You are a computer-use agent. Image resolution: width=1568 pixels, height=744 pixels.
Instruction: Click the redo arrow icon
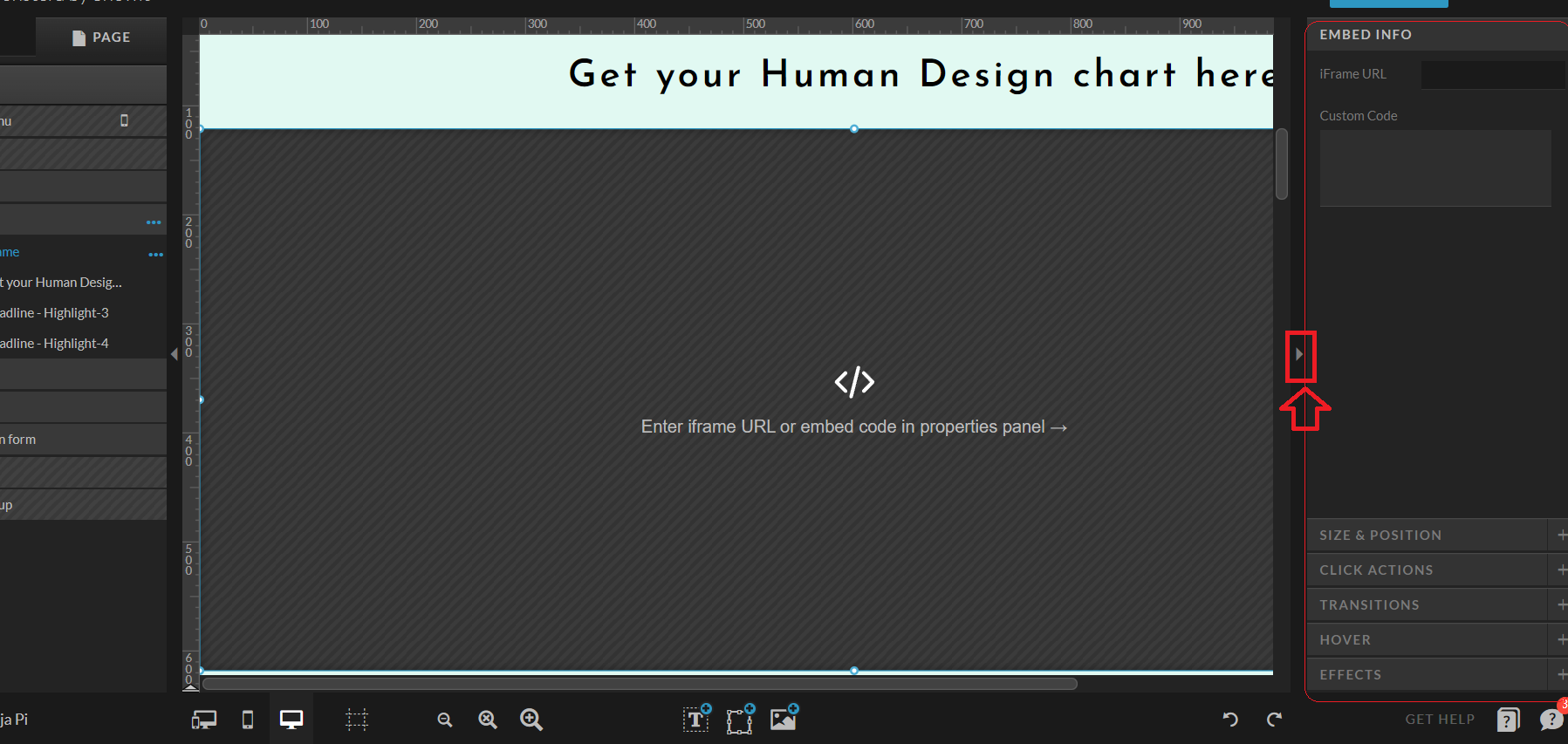pos(1274,720)
